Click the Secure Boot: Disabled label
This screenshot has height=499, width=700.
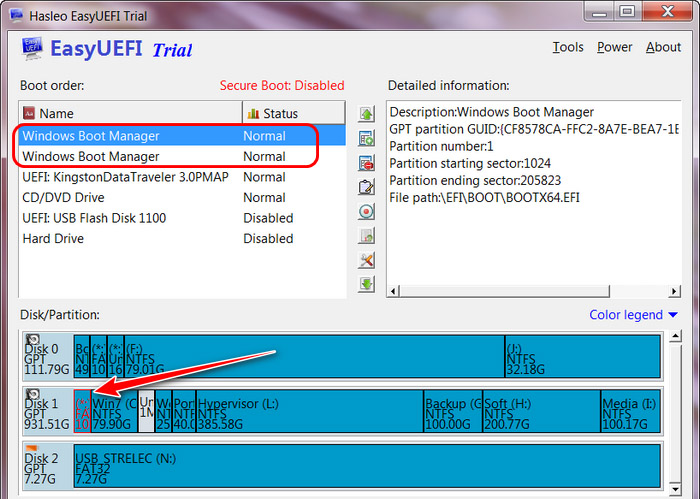pyautogui.click(x=282, y=85)
